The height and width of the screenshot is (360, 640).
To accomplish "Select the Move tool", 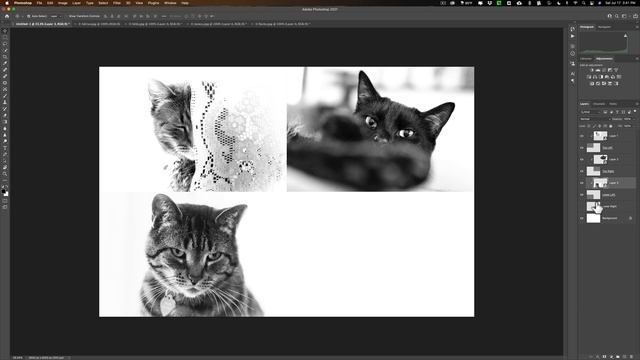I will click(x=5, y=31).
